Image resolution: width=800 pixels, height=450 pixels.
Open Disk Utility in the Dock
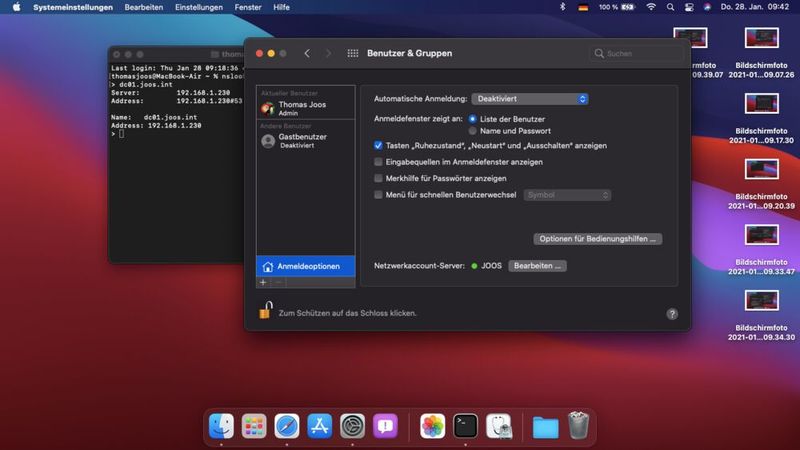tap(498, 426)
